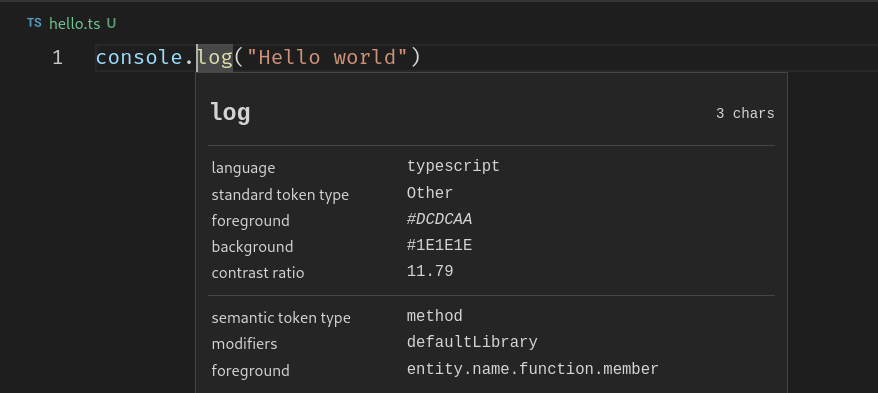This screenshot has height=393, width=878.
Task: Click the contrast ratio 11.79 value
Action: pyautogui.click(x=429, y=272)
